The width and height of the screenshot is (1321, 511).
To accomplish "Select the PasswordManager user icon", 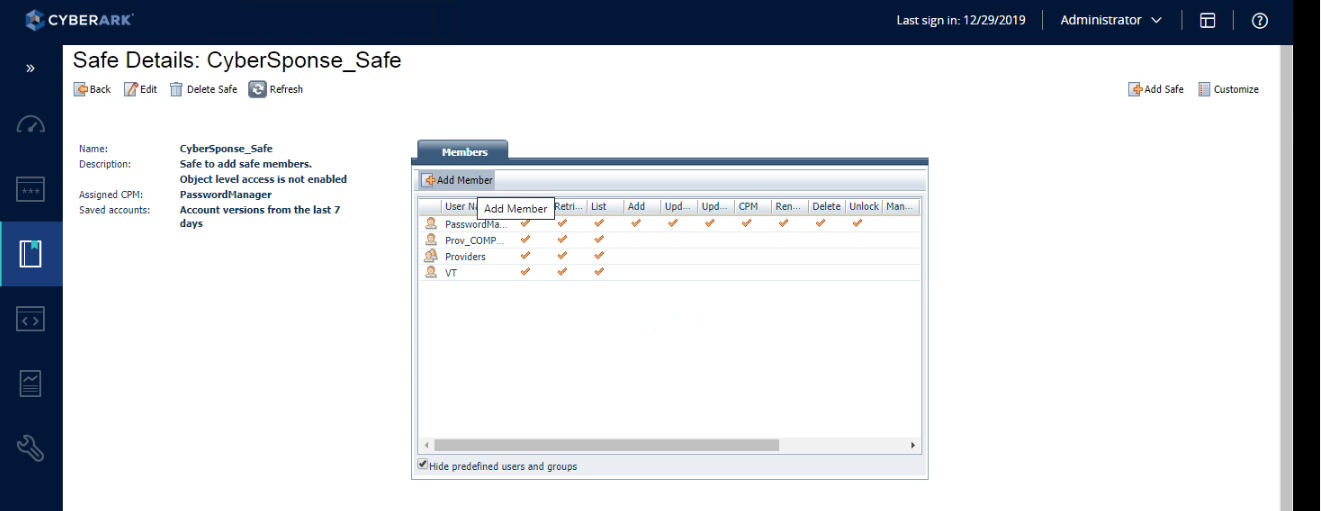I will pos(431,224).
